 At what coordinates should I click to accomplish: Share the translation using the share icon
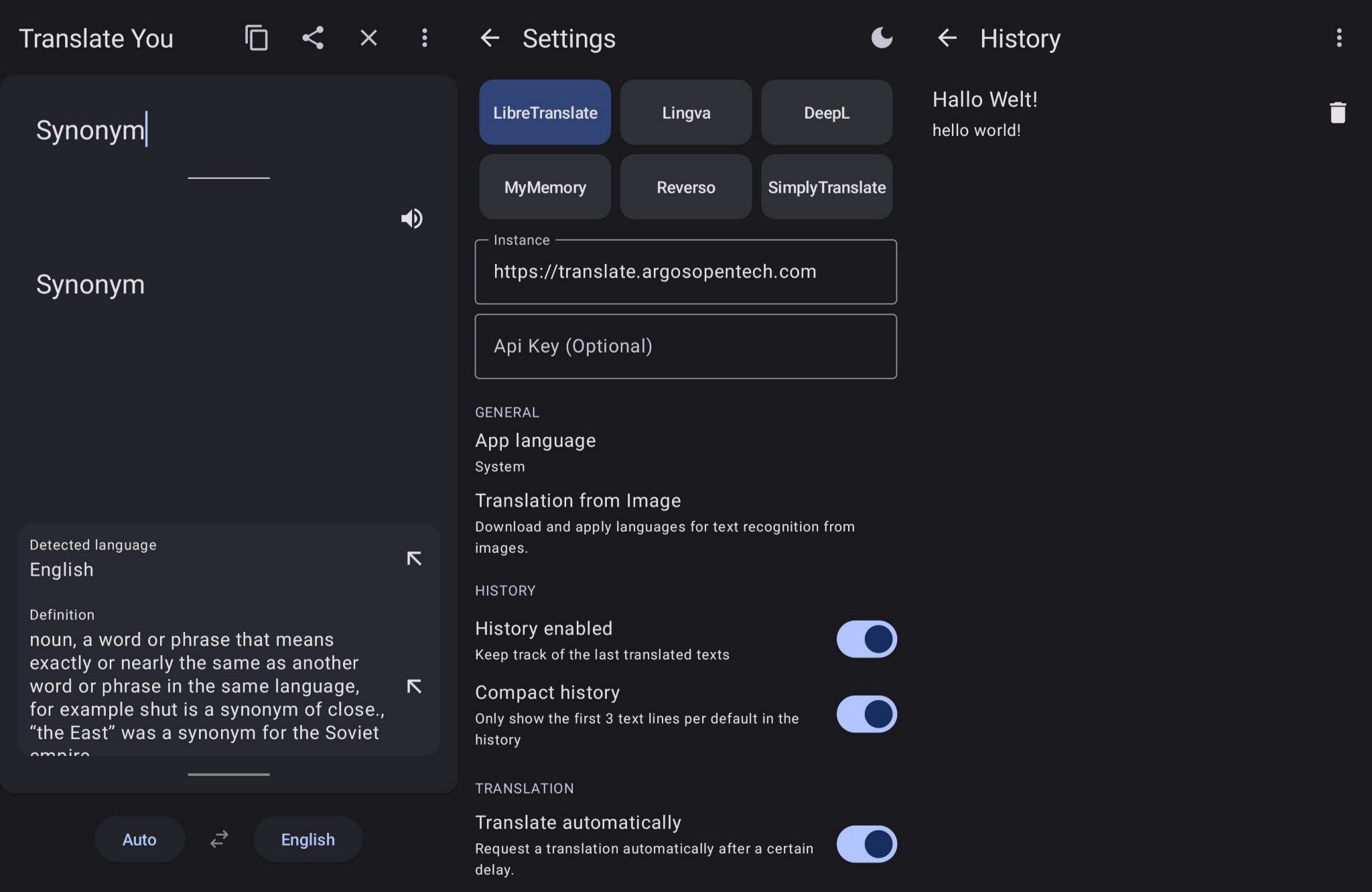coord(313,38)
